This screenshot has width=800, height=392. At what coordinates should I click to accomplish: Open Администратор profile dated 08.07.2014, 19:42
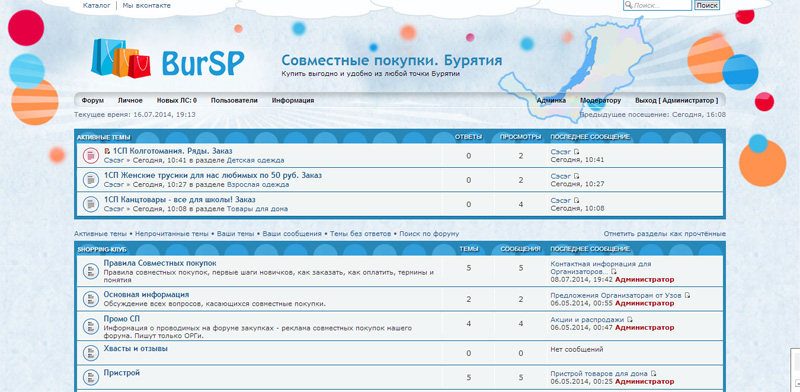pos(644,280)
